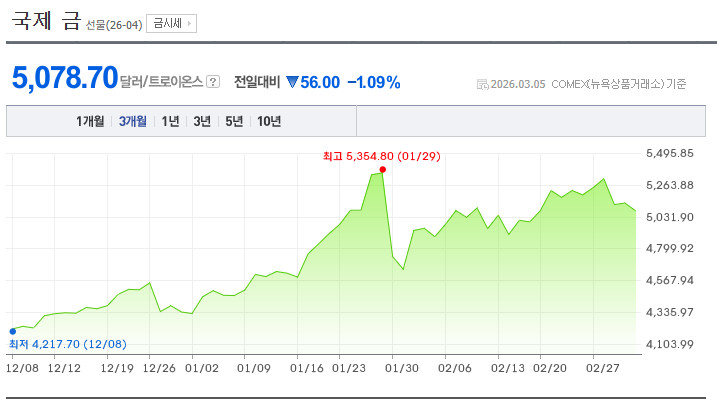Switch to the 5년 chart view
This screenshot has height=408, width=717.
[234, 122]
